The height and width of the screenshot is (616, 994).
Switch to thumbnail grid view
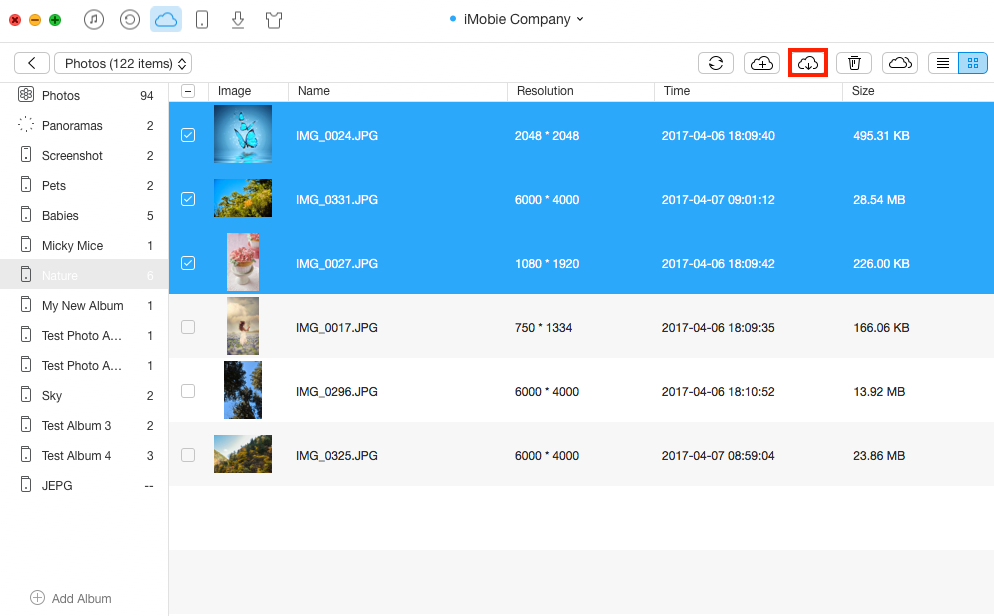click(x=973, y=63)
